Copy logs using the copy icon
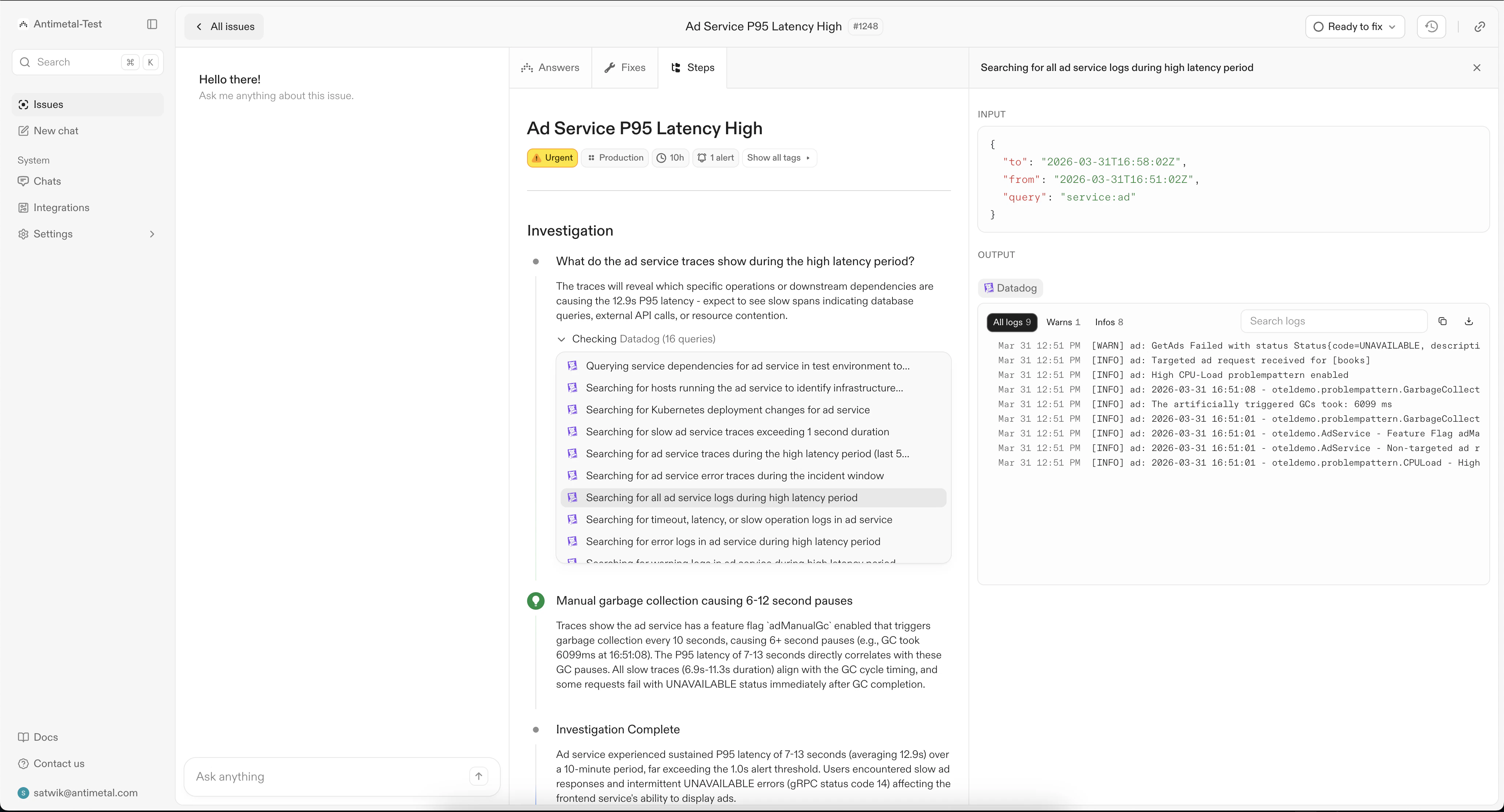 (1442, 321)
